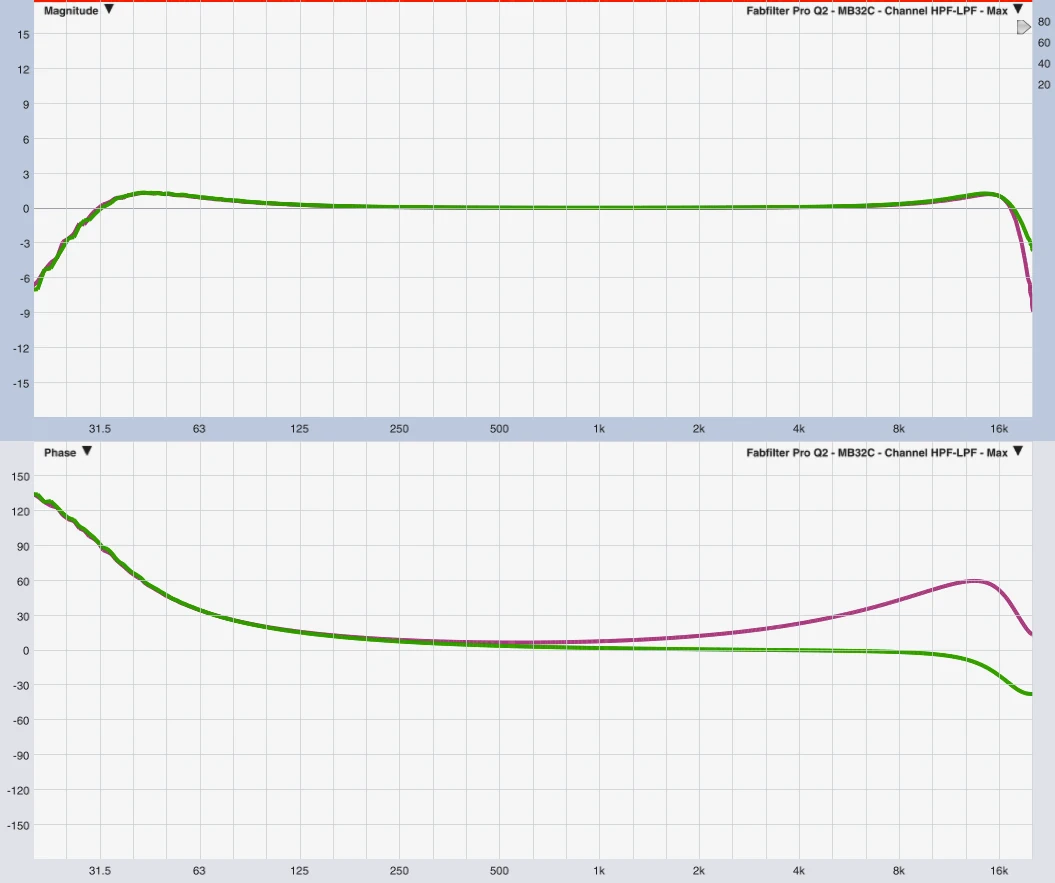1055x883 pixels.
Task: Click the gray threshold slider arrow near 80
Action: [x=1023, y=28]
